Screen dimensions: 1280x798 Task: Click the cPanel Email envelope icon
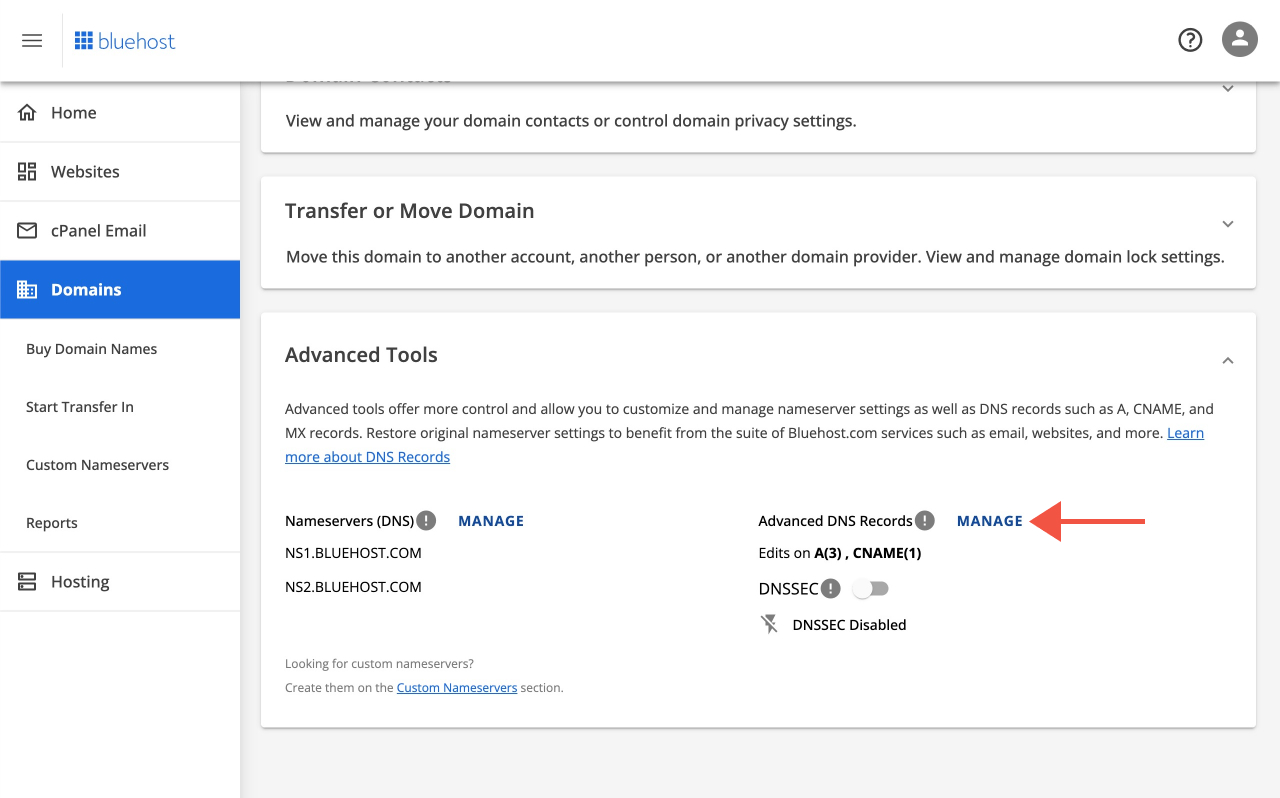(x=27, y=230)
